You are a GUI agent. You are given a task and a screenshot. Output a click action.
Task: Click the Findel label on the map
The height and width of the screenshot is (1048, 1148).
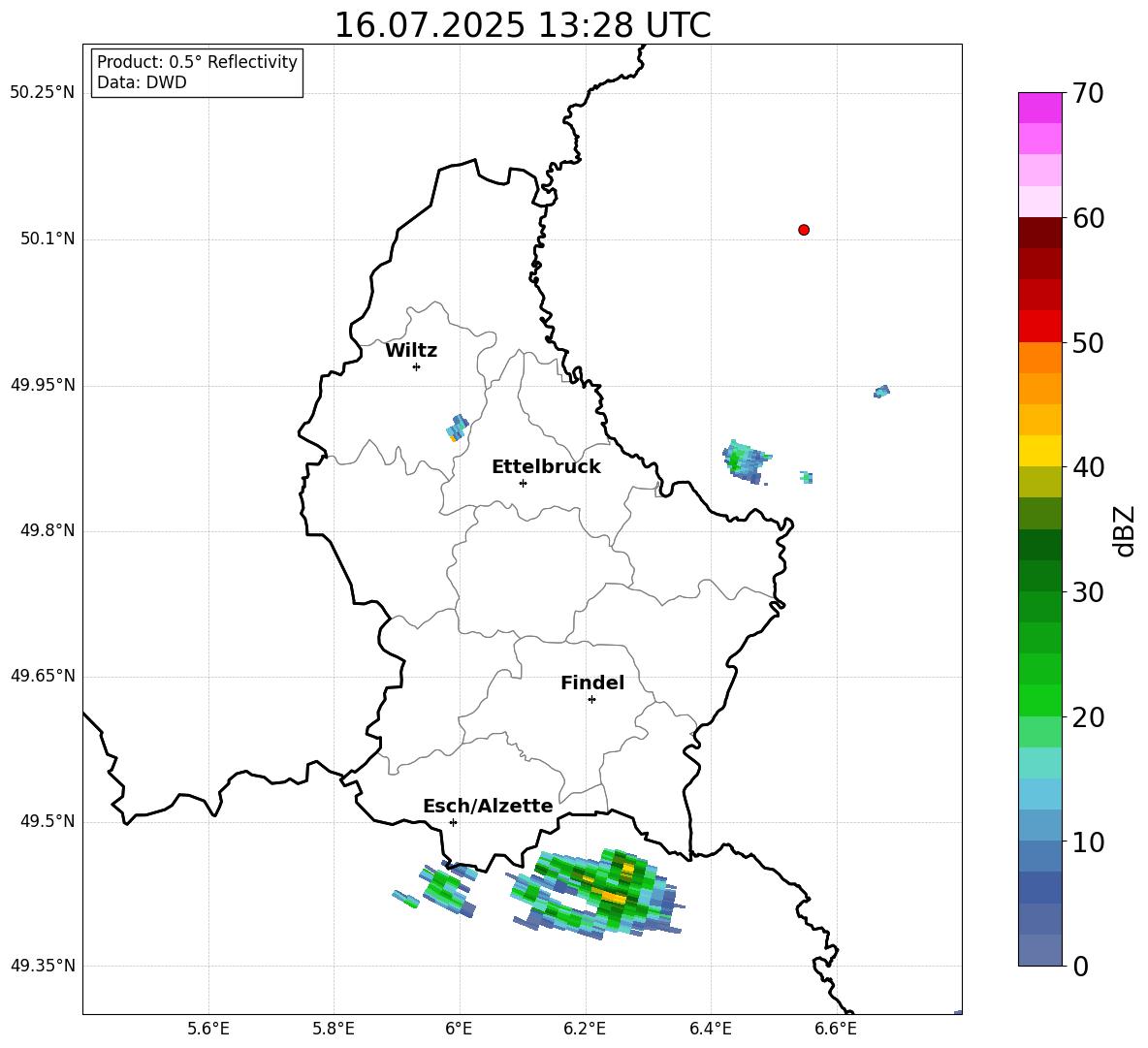[592, 683]
